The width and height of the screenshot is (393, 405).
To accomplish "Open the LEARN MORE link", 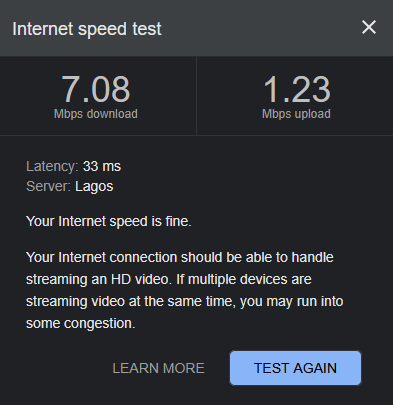I will pyautogui.click(x=158, y=368).
